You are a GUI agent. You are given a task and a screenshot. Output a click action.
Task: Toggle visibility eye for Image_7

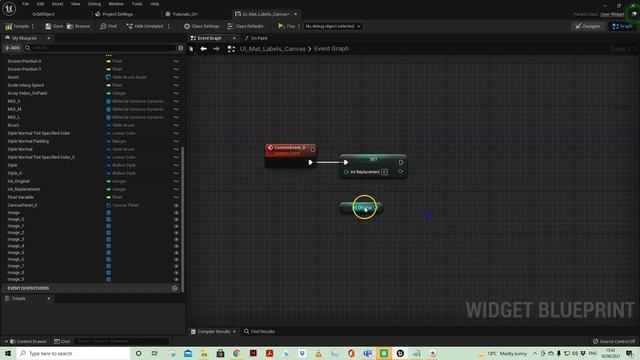pyautogui.click(x=176, y=266)
